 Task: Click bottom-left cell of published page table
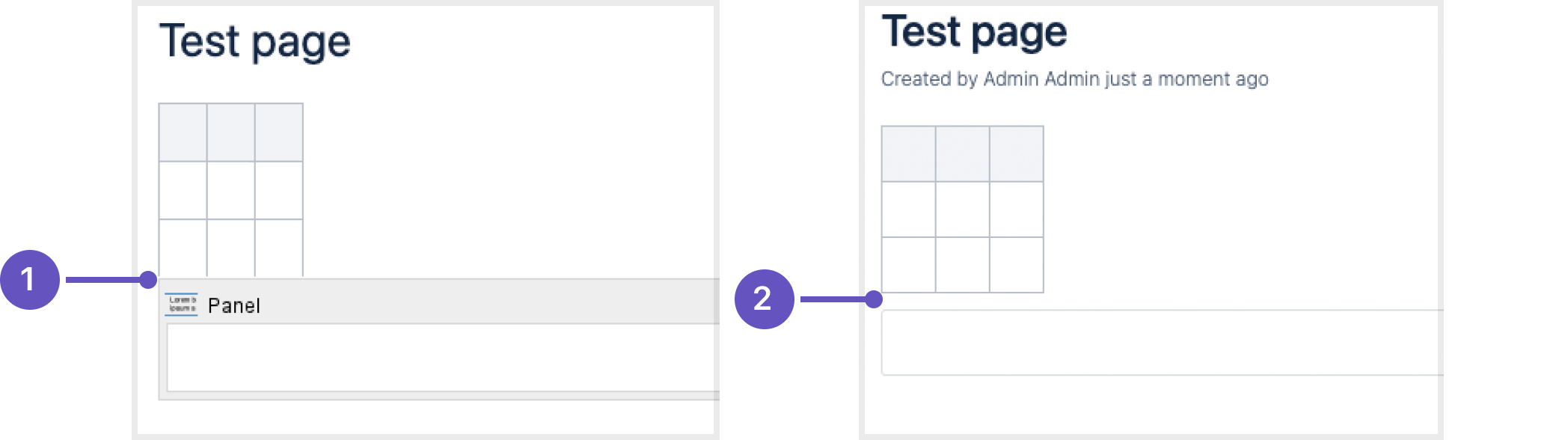pos(908,265)
